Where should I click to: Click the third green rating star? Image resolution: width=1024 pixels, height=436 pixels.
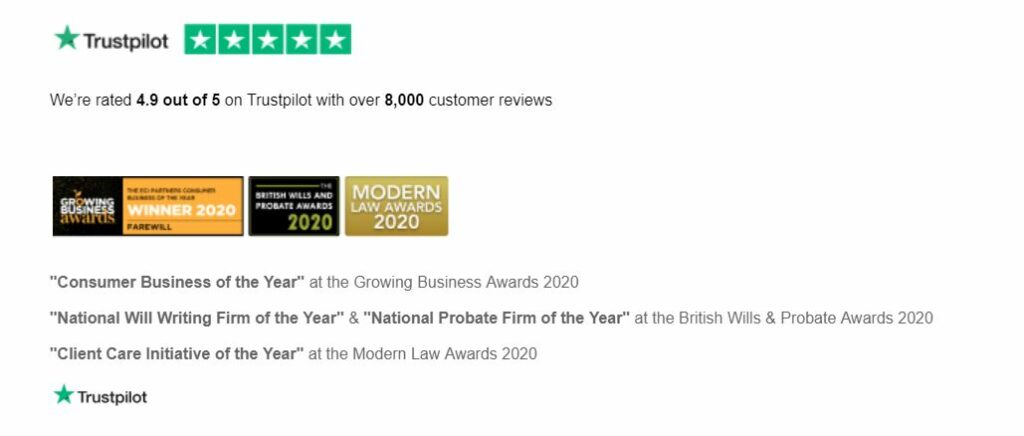(x=268, y=40)
